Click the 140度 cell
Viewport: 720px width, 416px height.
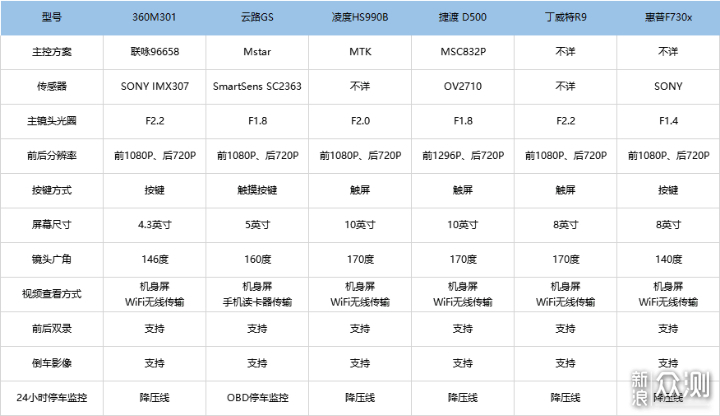(668, 259)
